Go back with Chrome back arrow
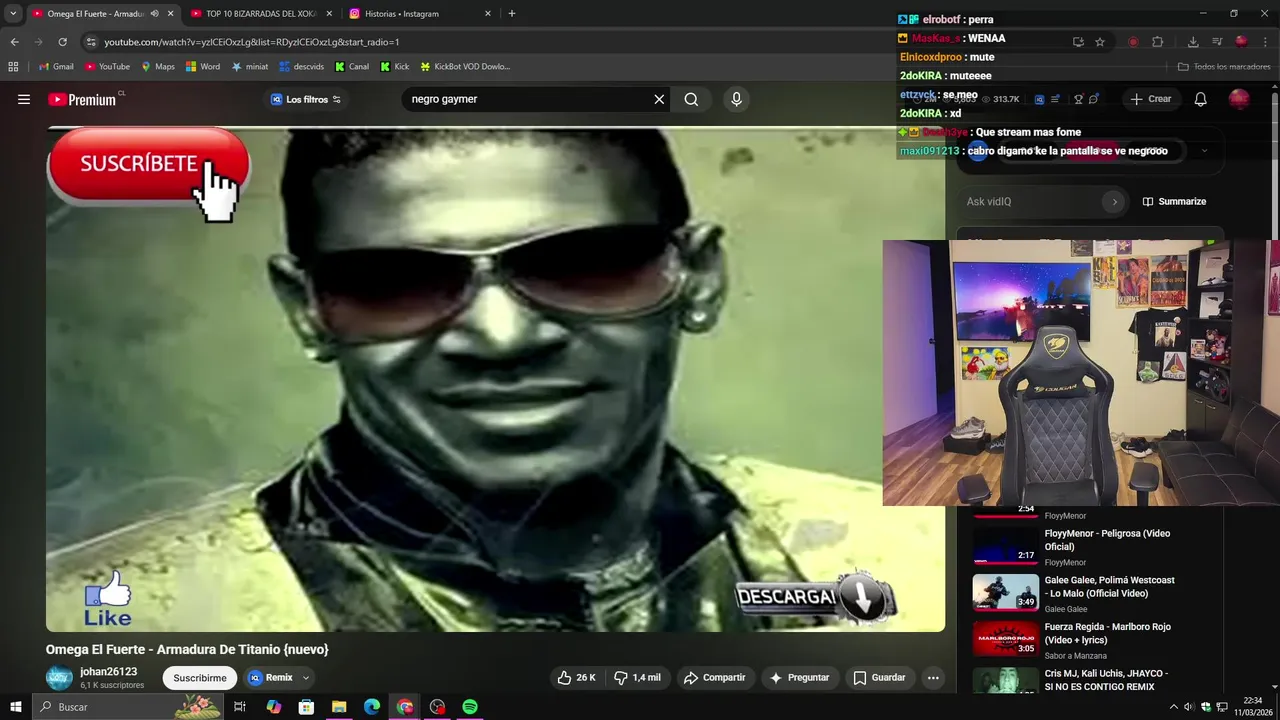Screen dimensions: 1280x720 click(x=14, y=42)
